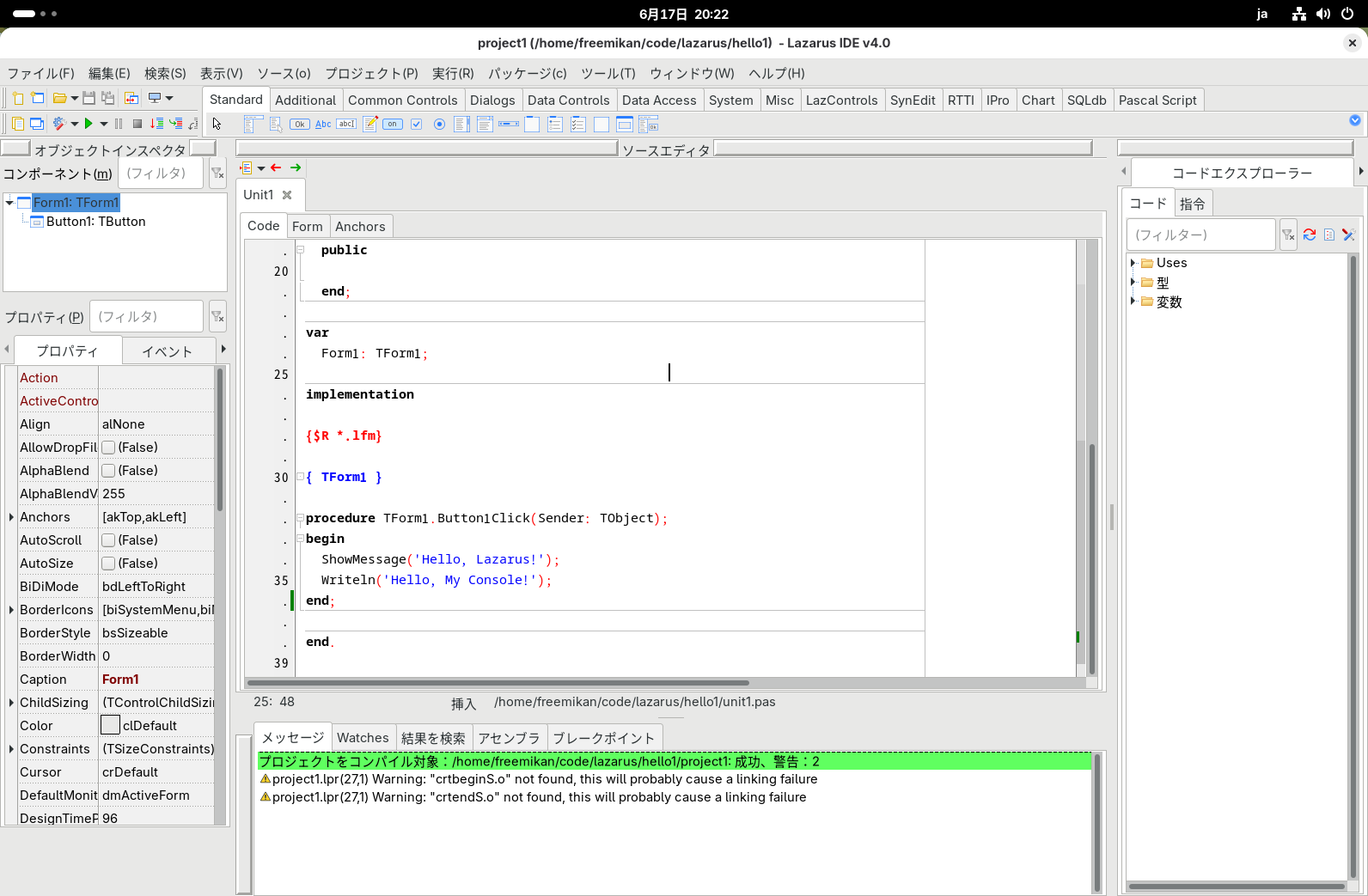This screenshot has height=896, width=1368.
Task: Click the Code Explorer filter input field
Action: tap(1200, 235)
